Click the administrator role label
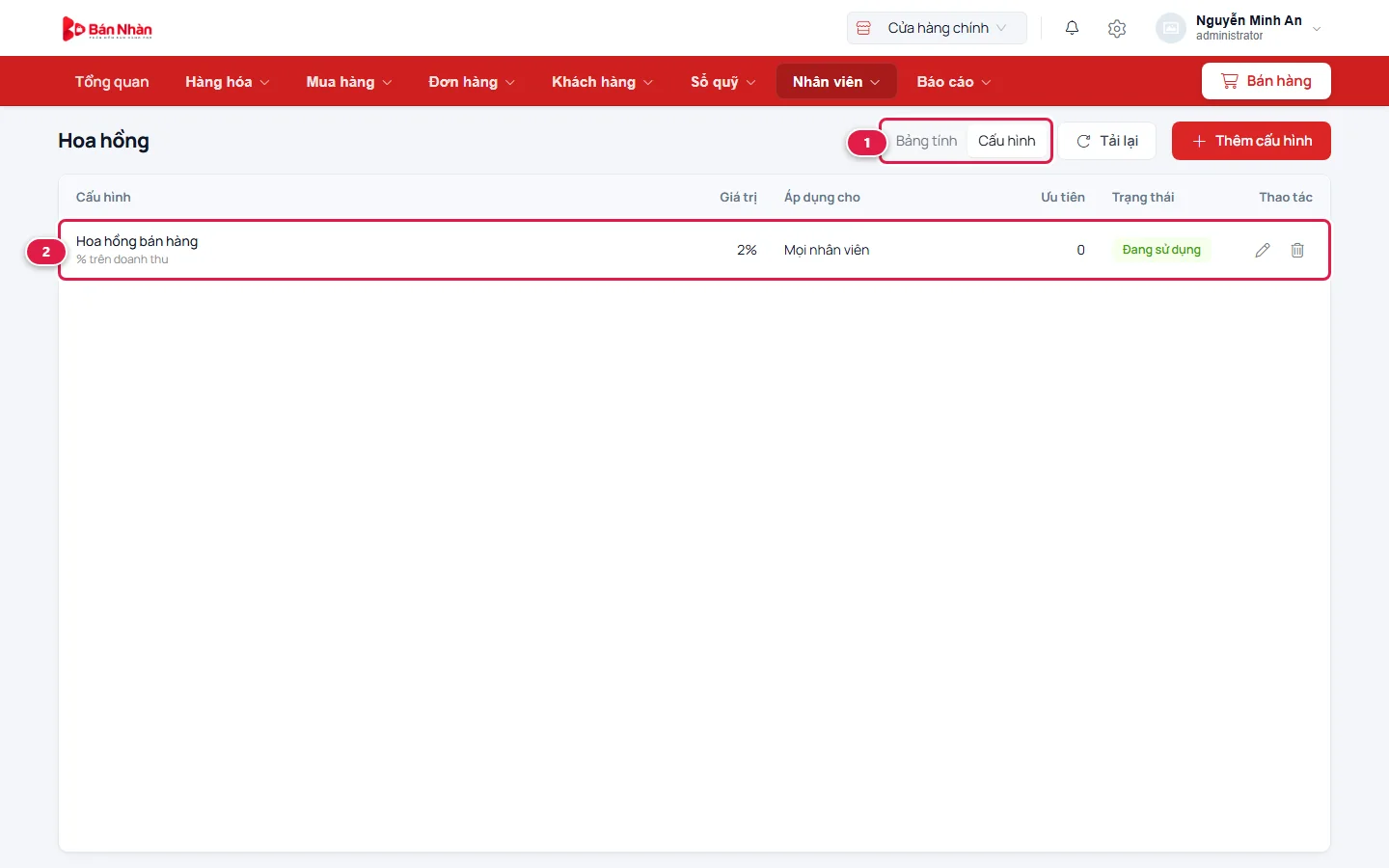Image resolution: width=1389 pixels, height=868 pixels. point(1229,36)
